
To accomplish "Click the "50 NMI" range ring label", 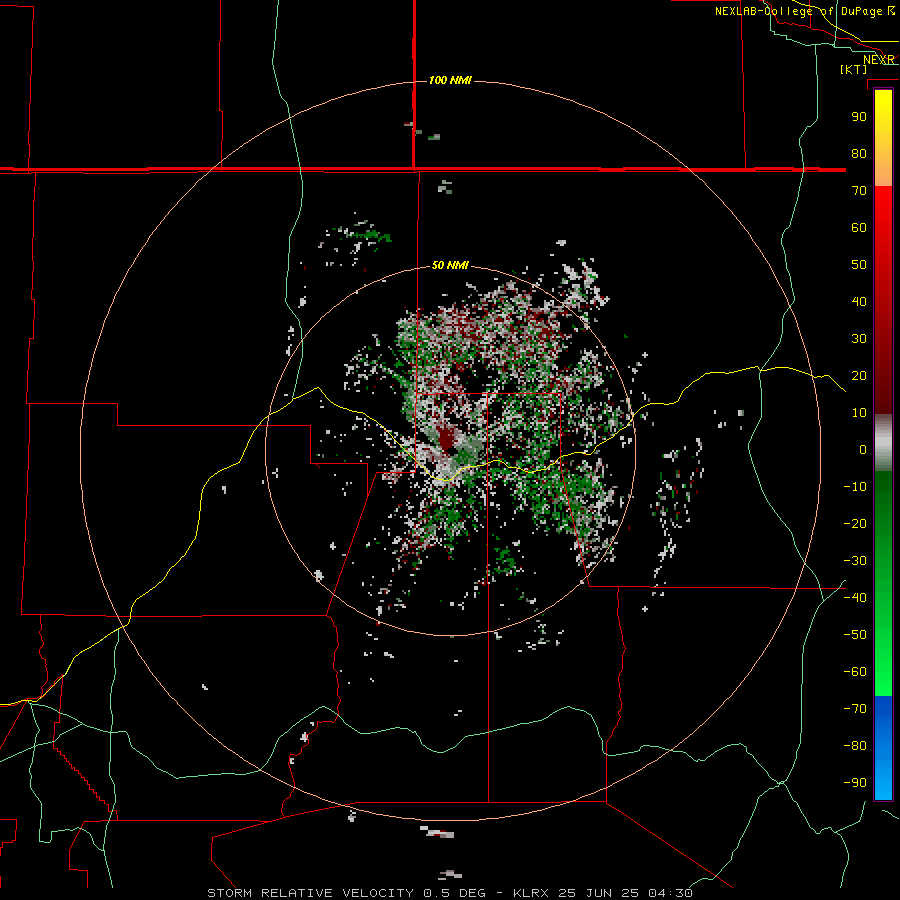I will click(x=450, y=265).
